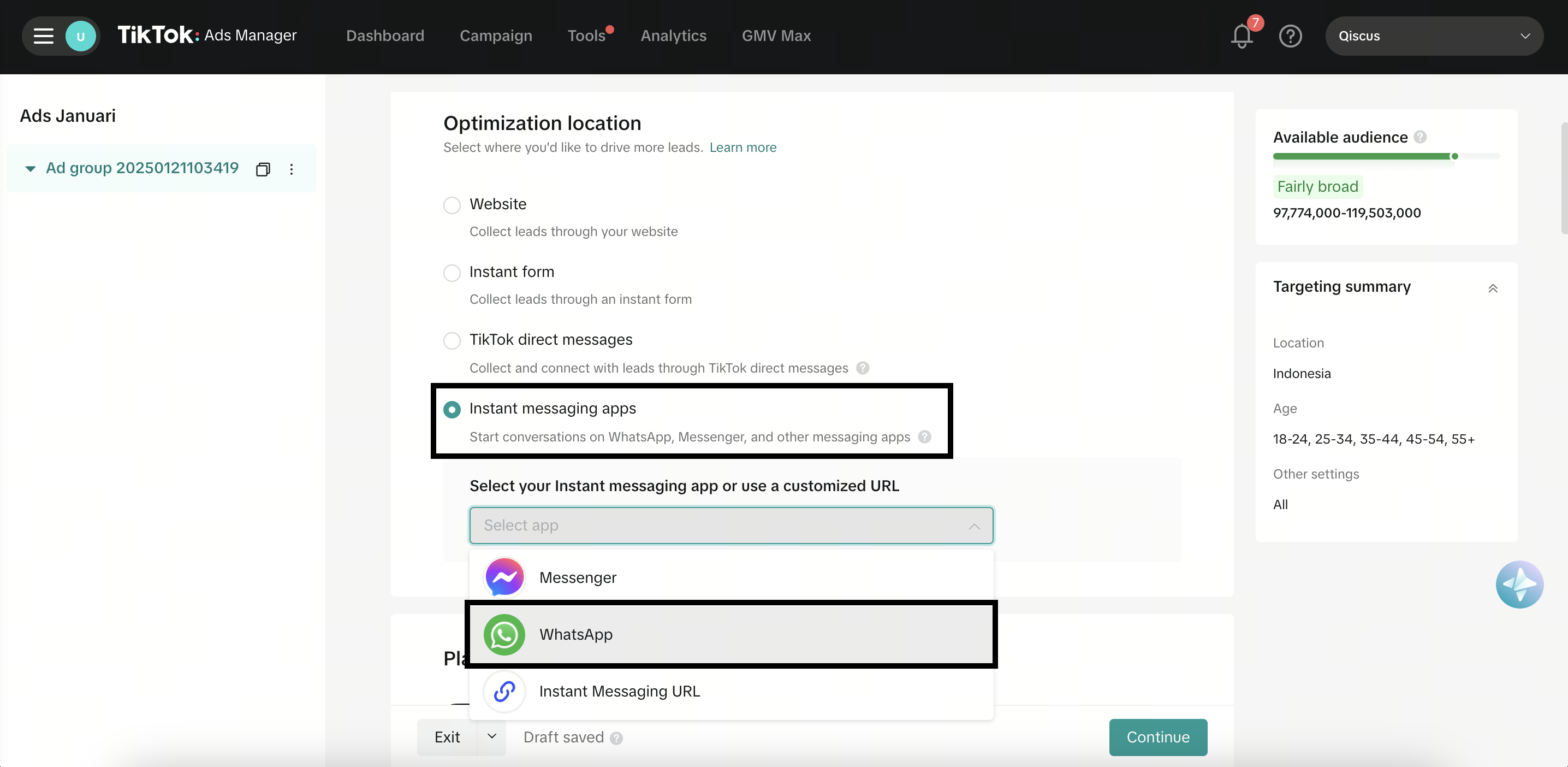
Task: Go to the GMV Max tab
Action: pyautogui.click(x=776, y=36)
